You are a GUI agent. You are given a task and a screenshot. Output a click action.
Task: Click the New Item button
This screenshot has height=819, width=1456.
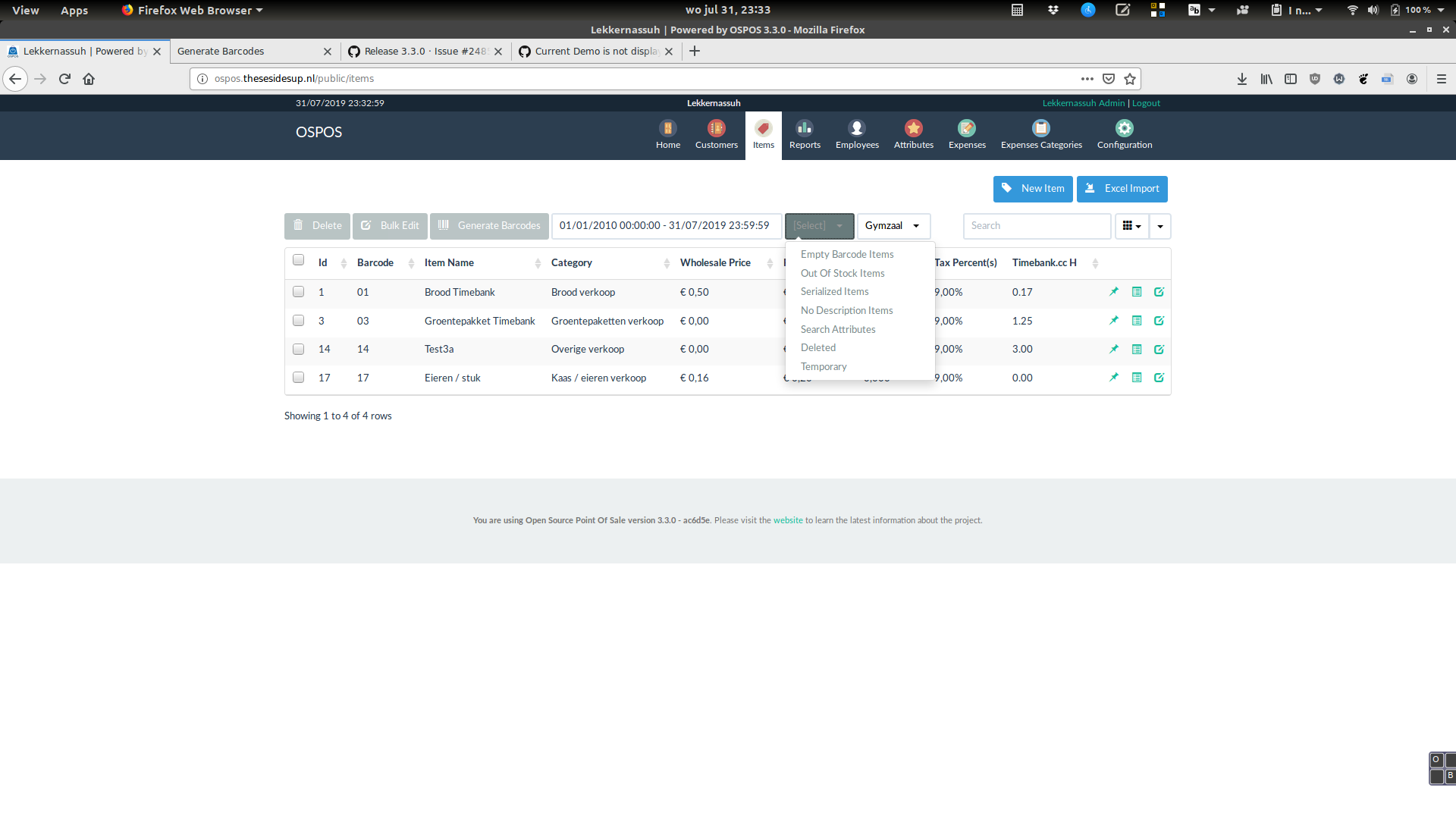coord(1033,189)
